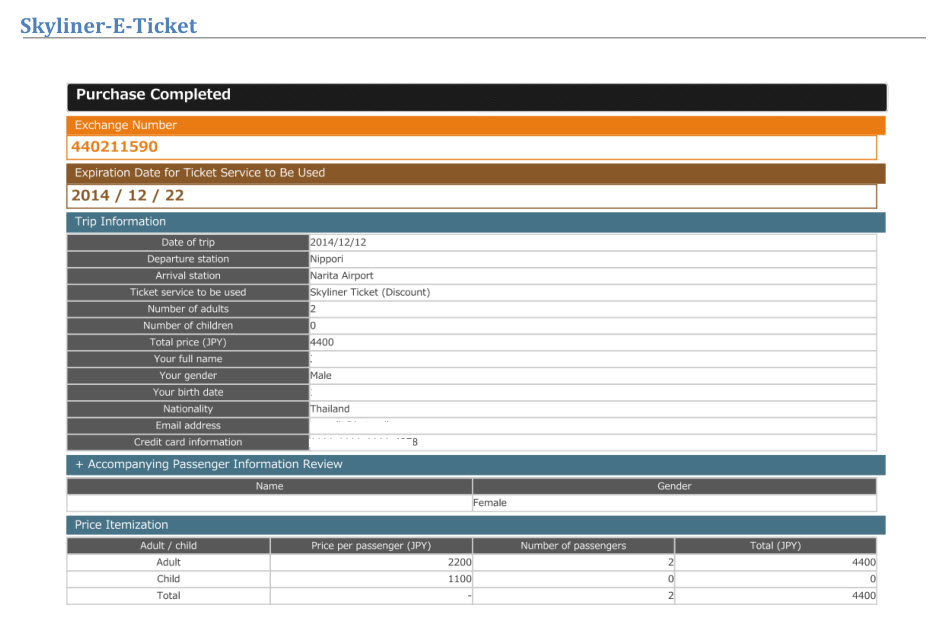Expand Accompanying Passenger Information Review section
This screenshot has height=622, width=928.
(x=476, y=465)
